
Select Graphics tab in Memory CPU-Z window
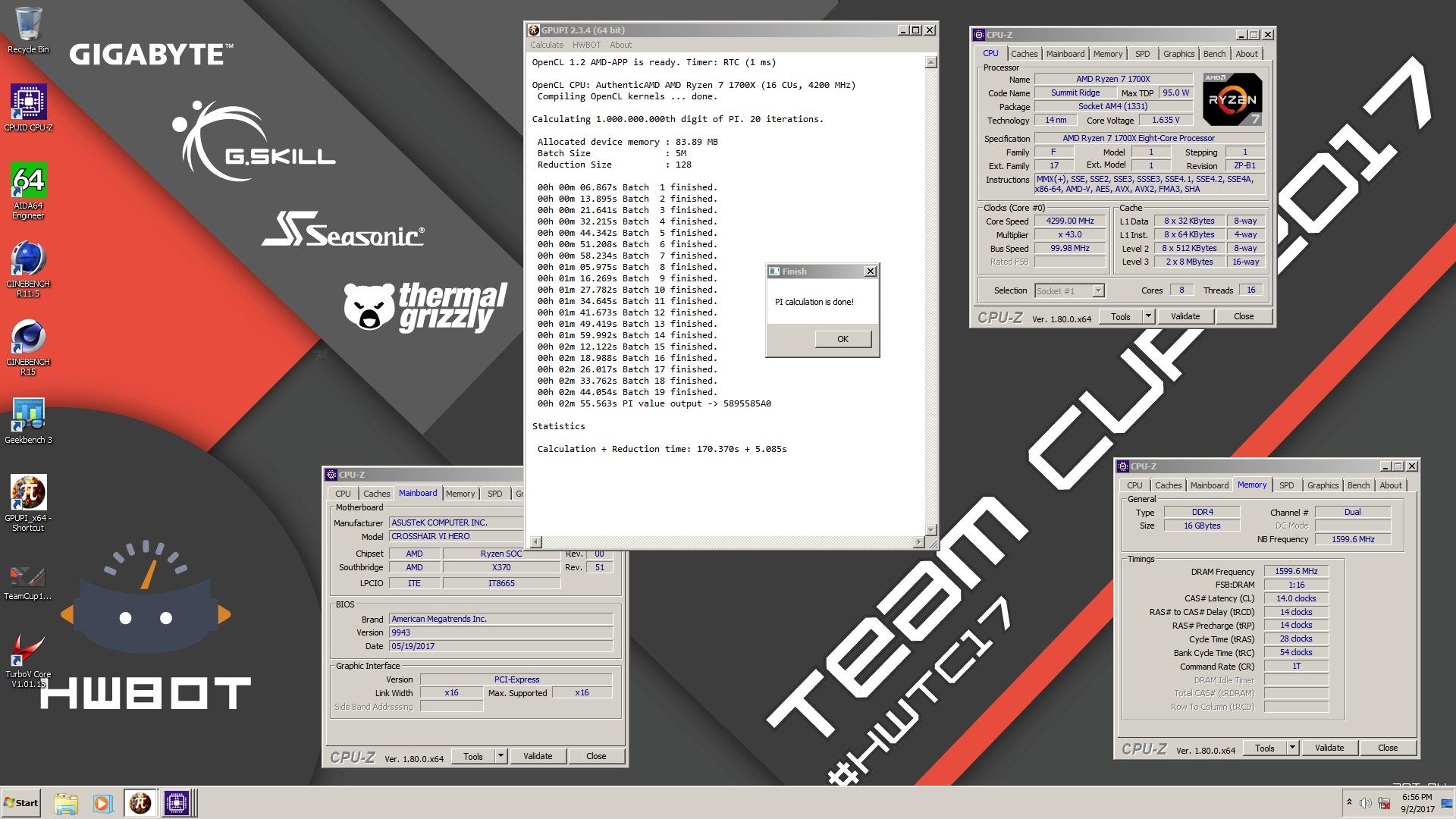[x=1323, y=485]
